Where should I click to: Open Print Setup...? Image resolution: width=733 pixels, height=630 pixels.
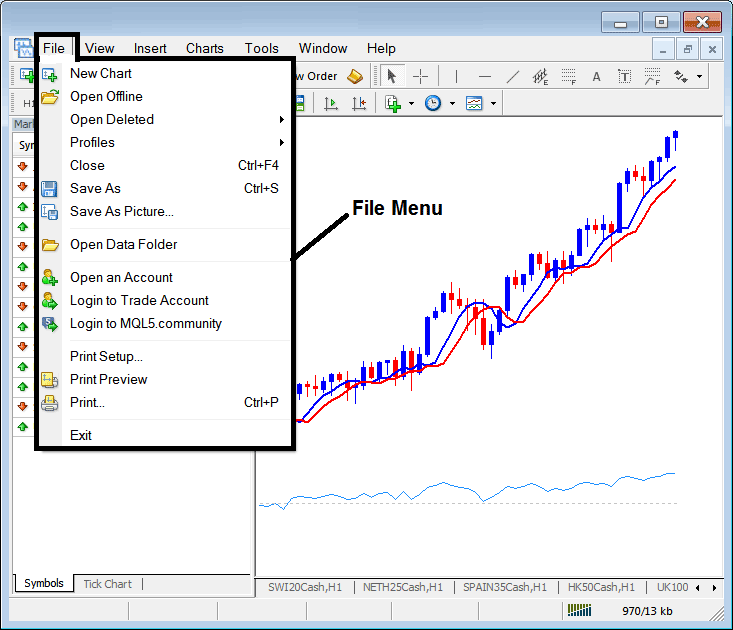tap(166, 356)
